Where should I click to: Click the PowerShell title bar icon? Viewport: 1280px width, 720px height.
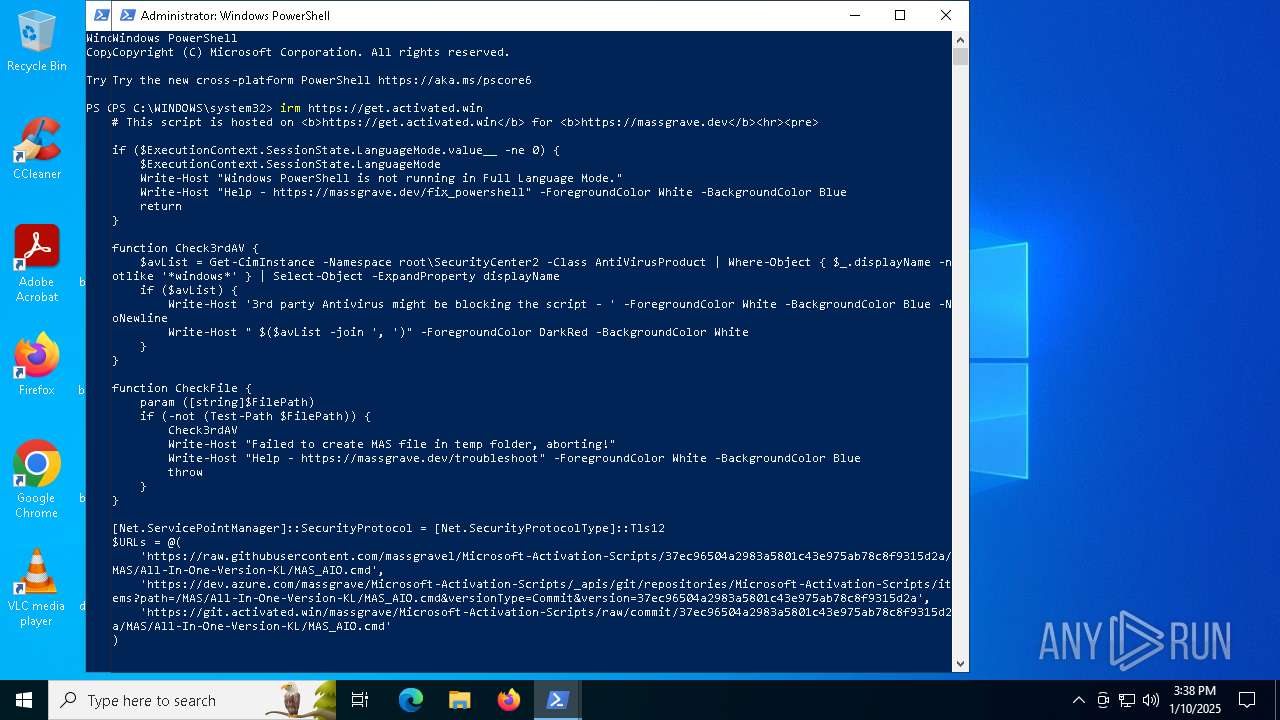point(127,15)
